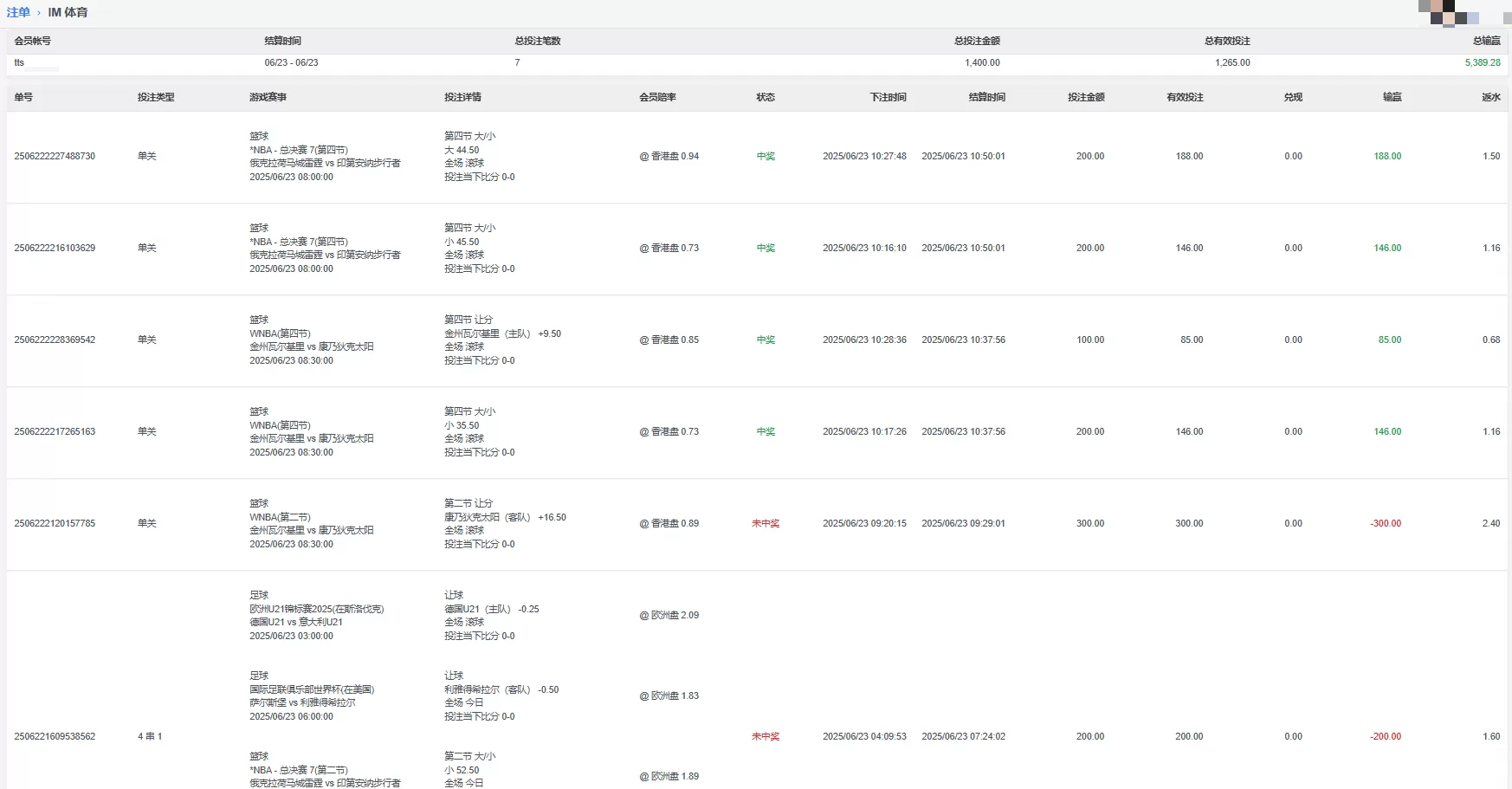Click the 下注时间 column header
Image resolution: width=1512 pixels, height=789 pixels.
tap(888, 97)
